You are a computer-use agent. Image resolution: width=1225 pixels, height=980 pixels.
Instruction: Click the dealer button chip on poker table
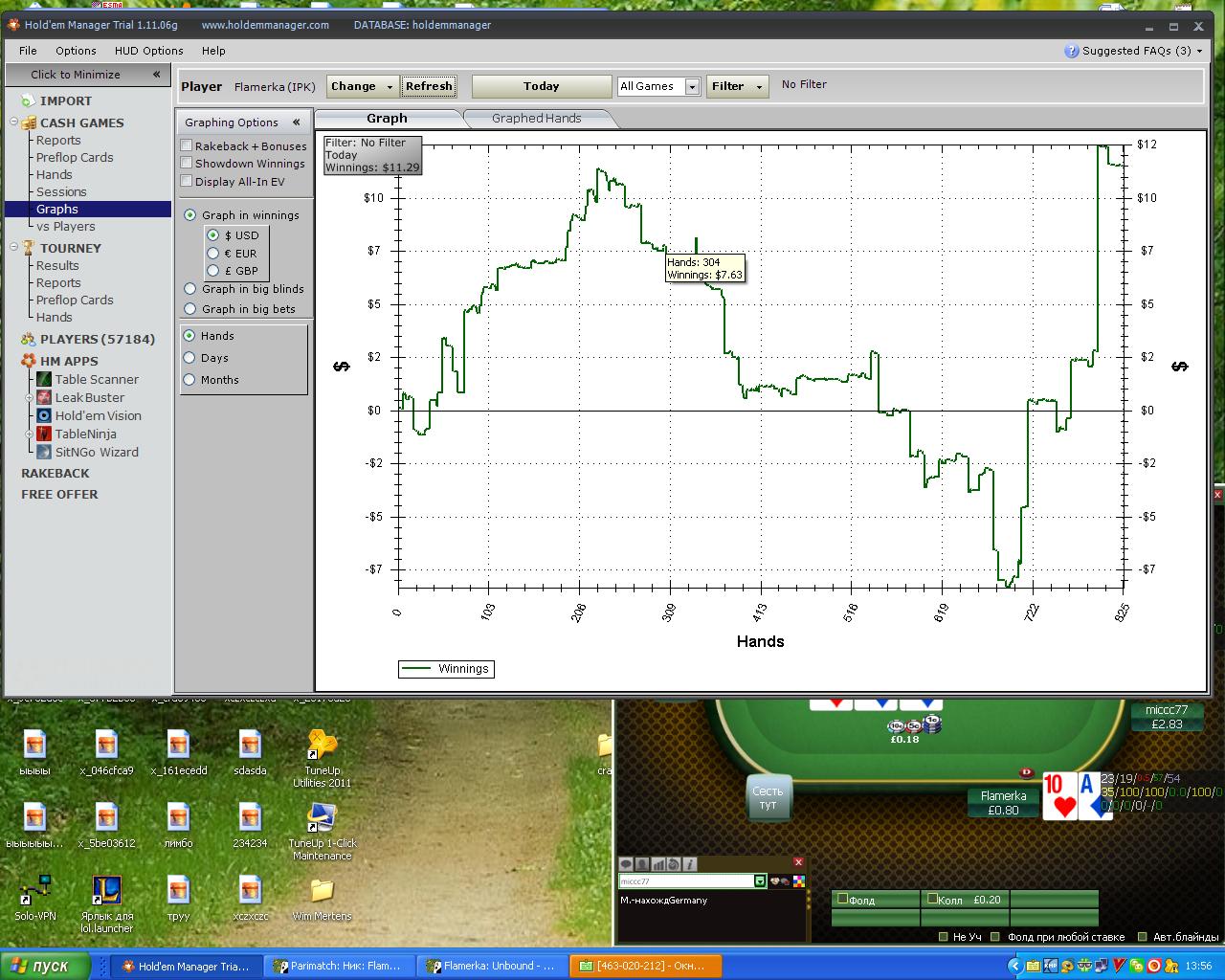[1027, 772]
